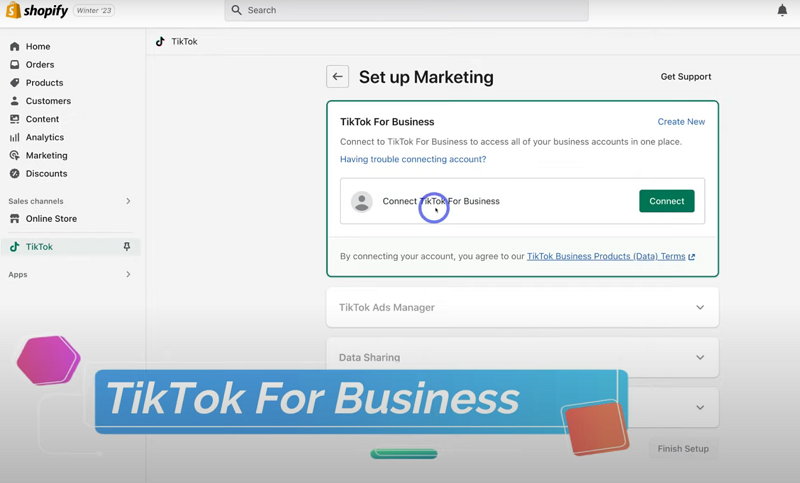Click Get Support
The height and width of the screenshot is (483, 800).
686,77
